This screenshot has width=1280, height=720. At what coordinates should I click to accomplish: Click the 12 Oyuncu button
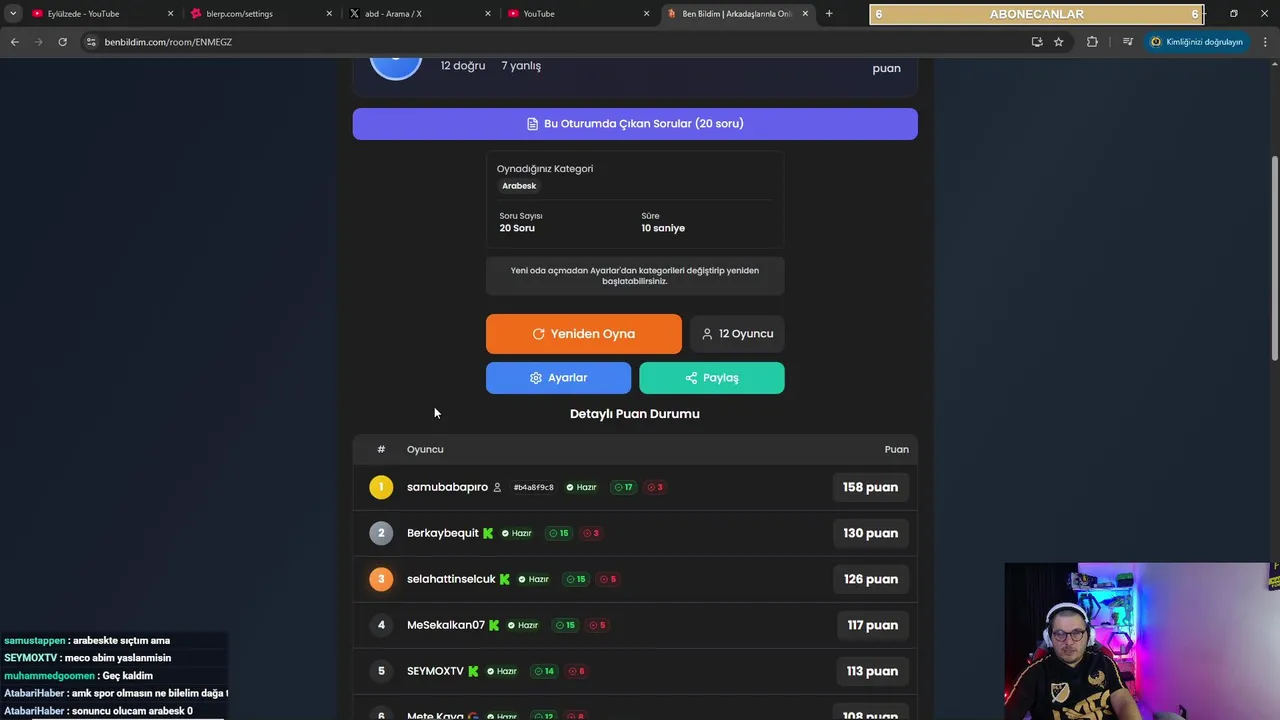[x=737, y=334]
